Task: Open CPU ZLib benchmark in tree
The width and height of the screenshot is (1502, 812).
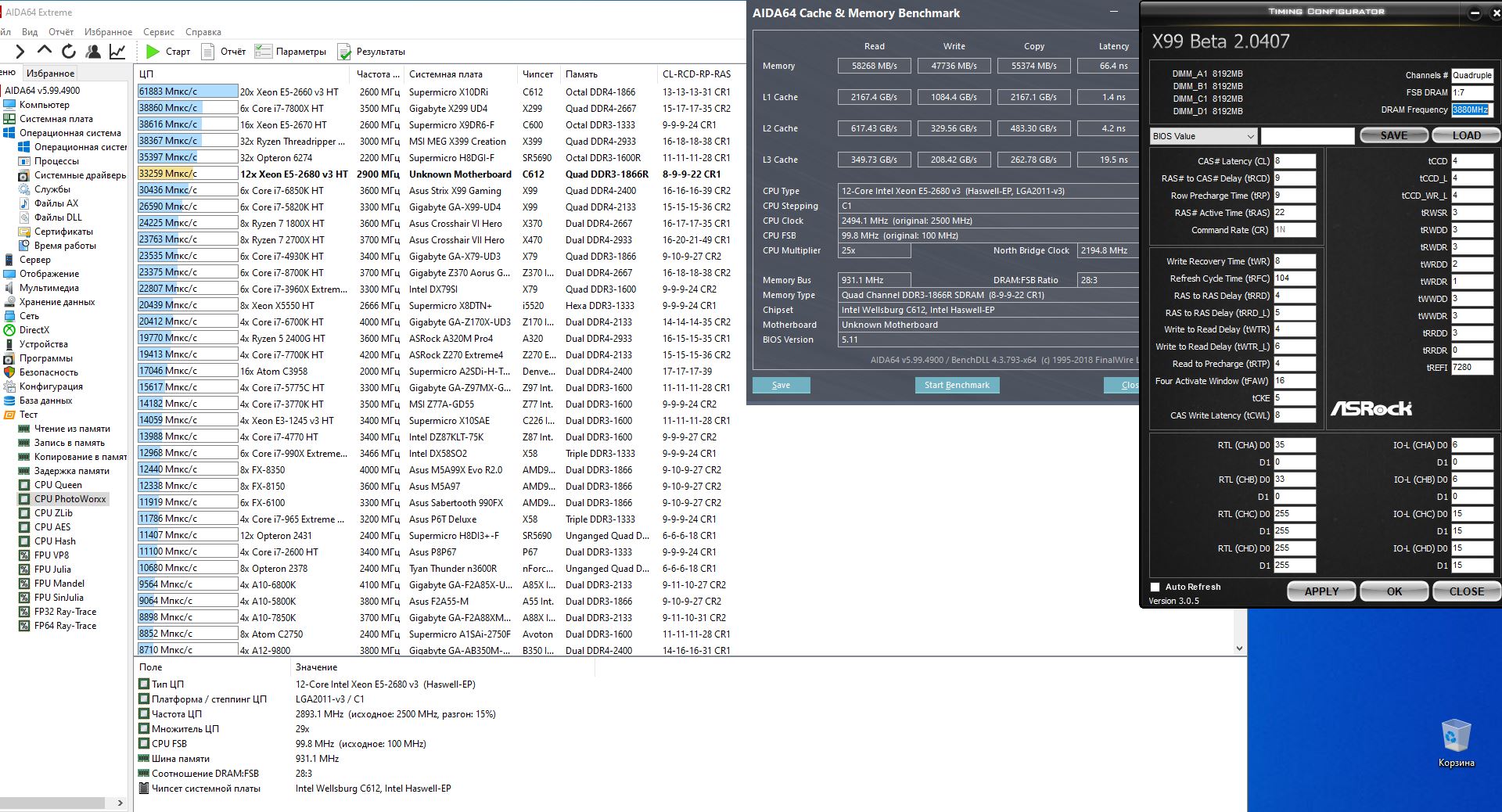Action: point(53,513)
